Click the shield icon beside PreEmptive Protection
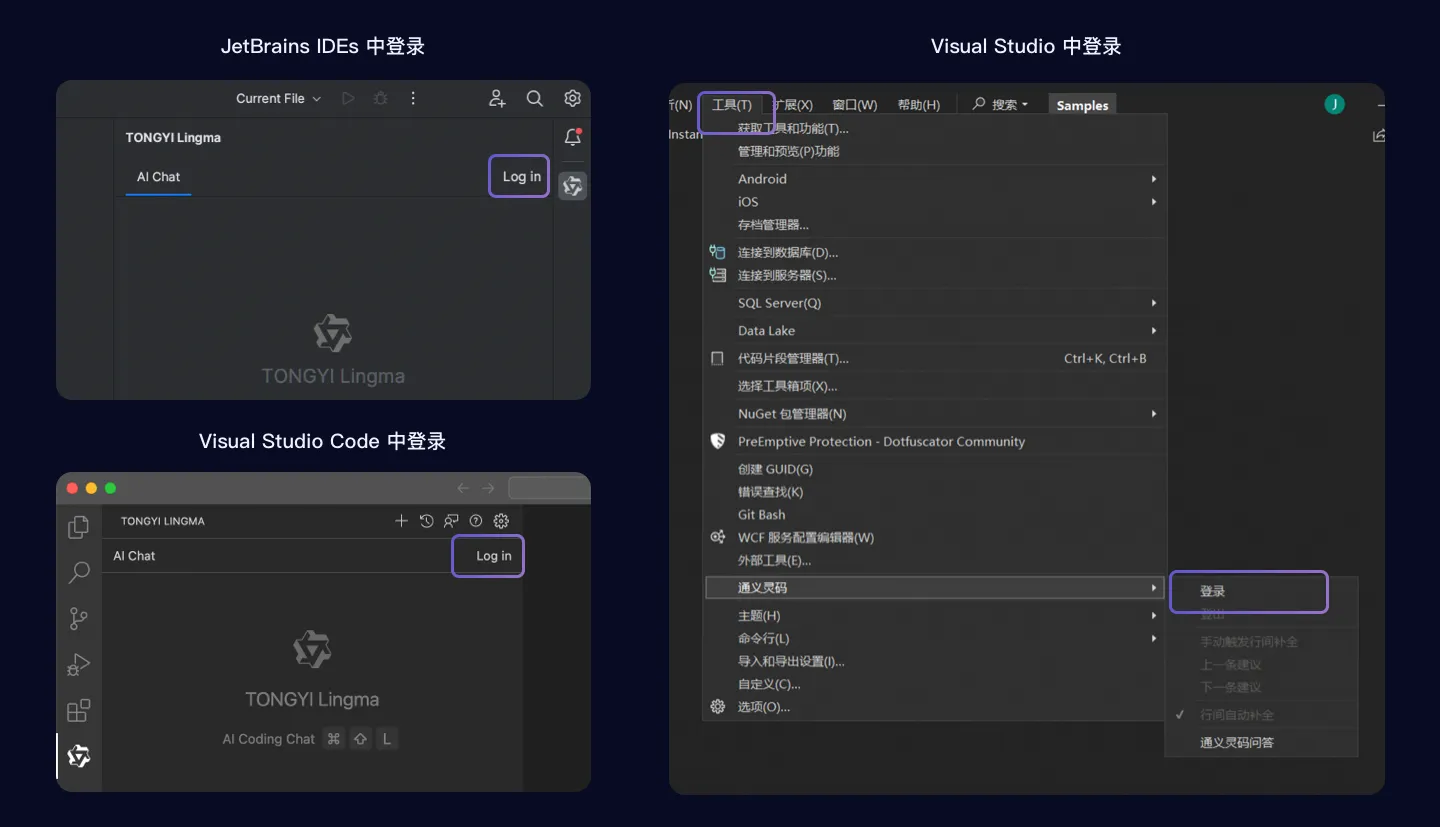The width and height of the screenshot is (1440, 827). (x=717, y=441)
